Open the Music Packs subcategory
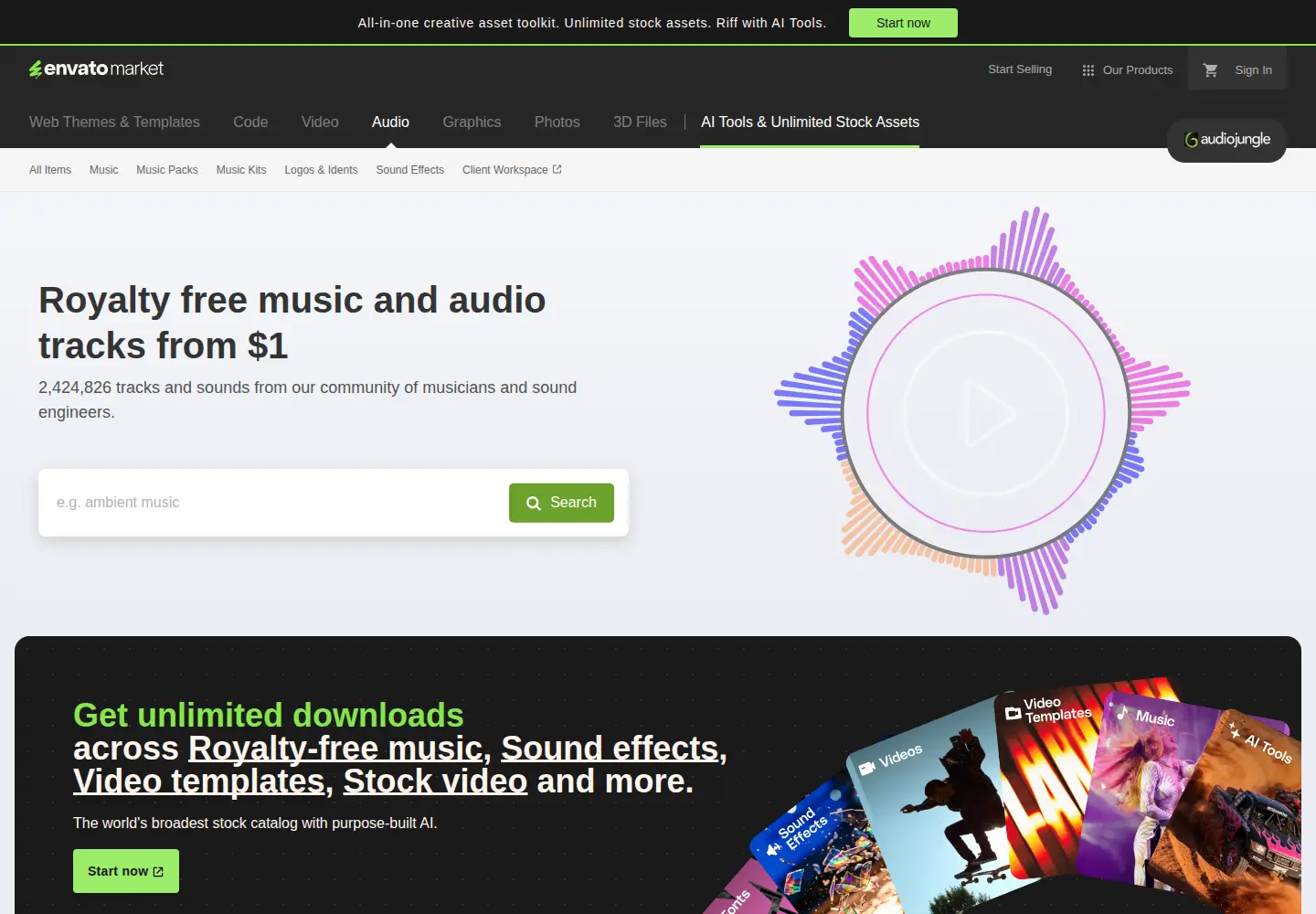Screen dimensions: 1316x914 [167, 170]
